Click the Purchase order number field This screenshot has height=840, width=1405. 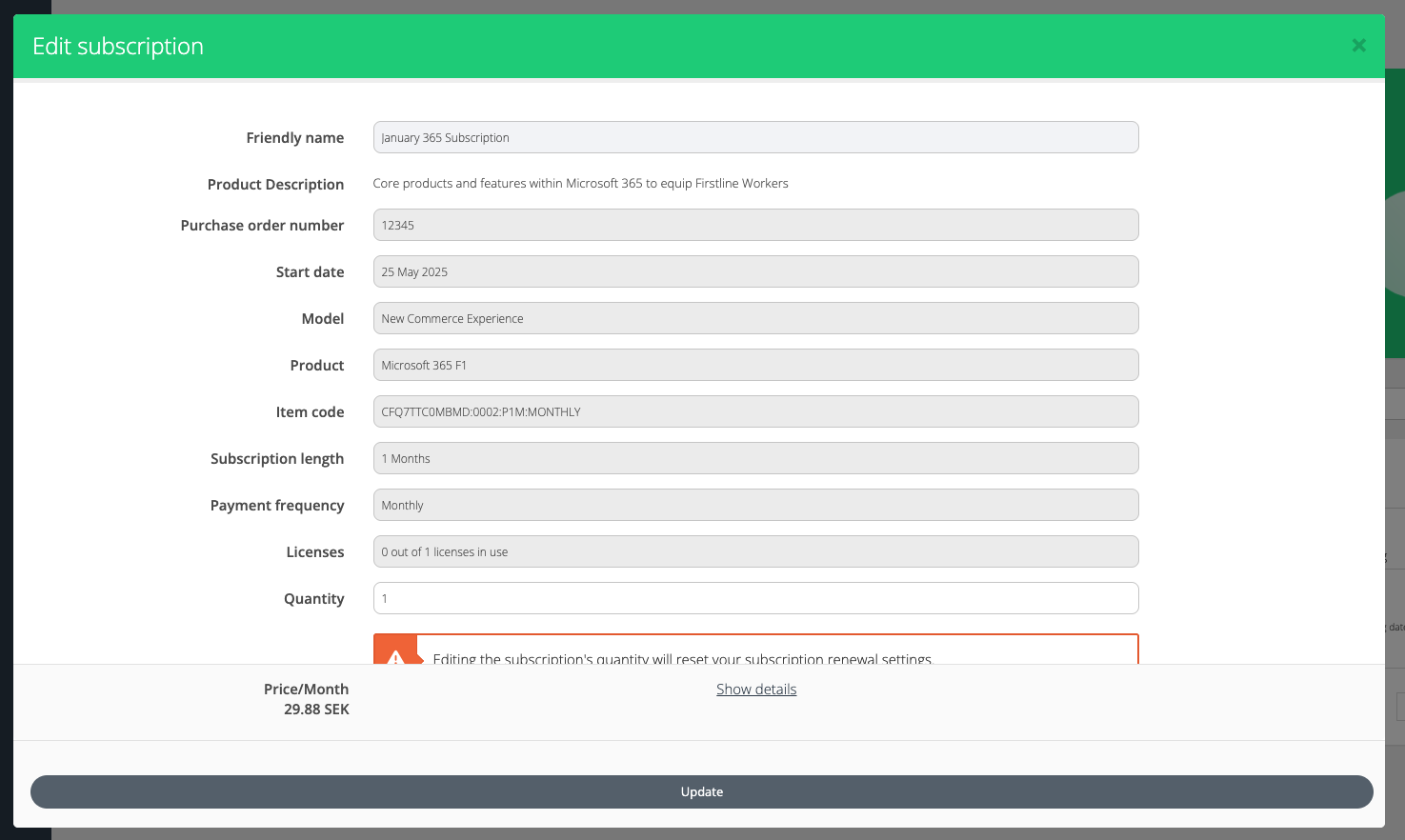[x=756, y=225]
